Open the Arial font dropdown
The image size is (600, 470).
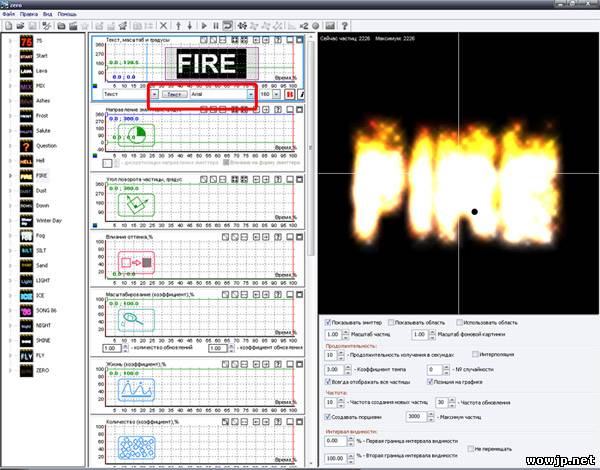tap(250, 93)
